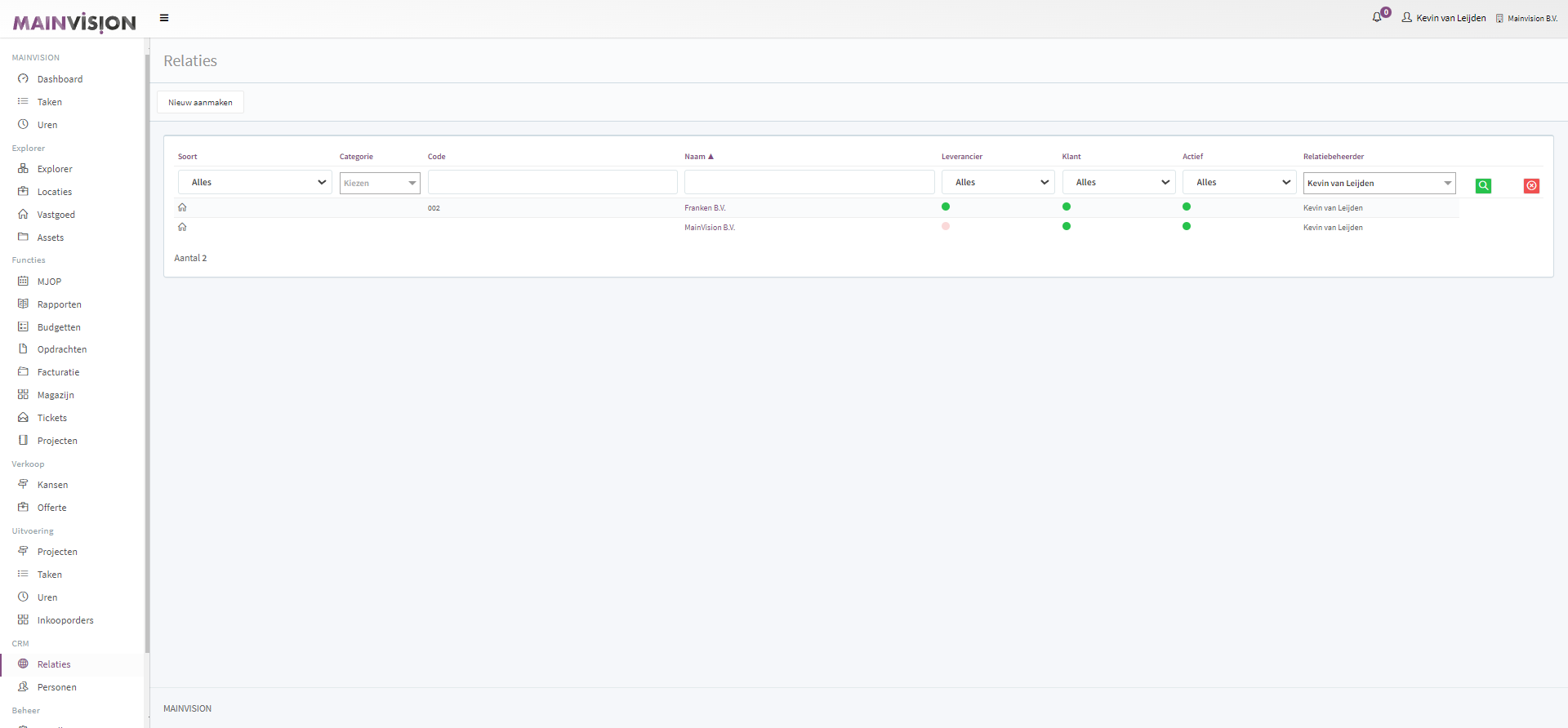The image size is (1568, 728).
Task: Click the Kansen signpost icon in sidebar
Action: point(23,484)
